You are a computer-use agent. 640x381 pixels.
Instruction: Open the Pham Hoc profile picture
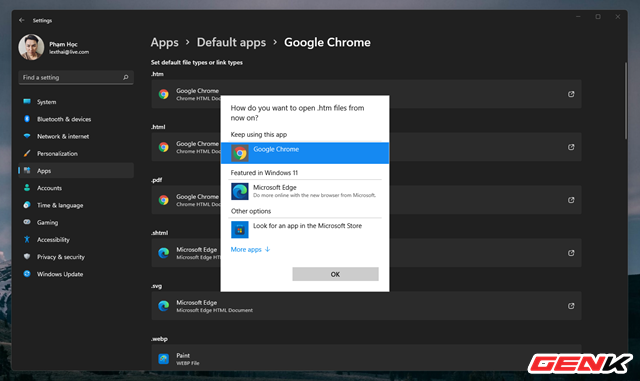click(31, 47)
